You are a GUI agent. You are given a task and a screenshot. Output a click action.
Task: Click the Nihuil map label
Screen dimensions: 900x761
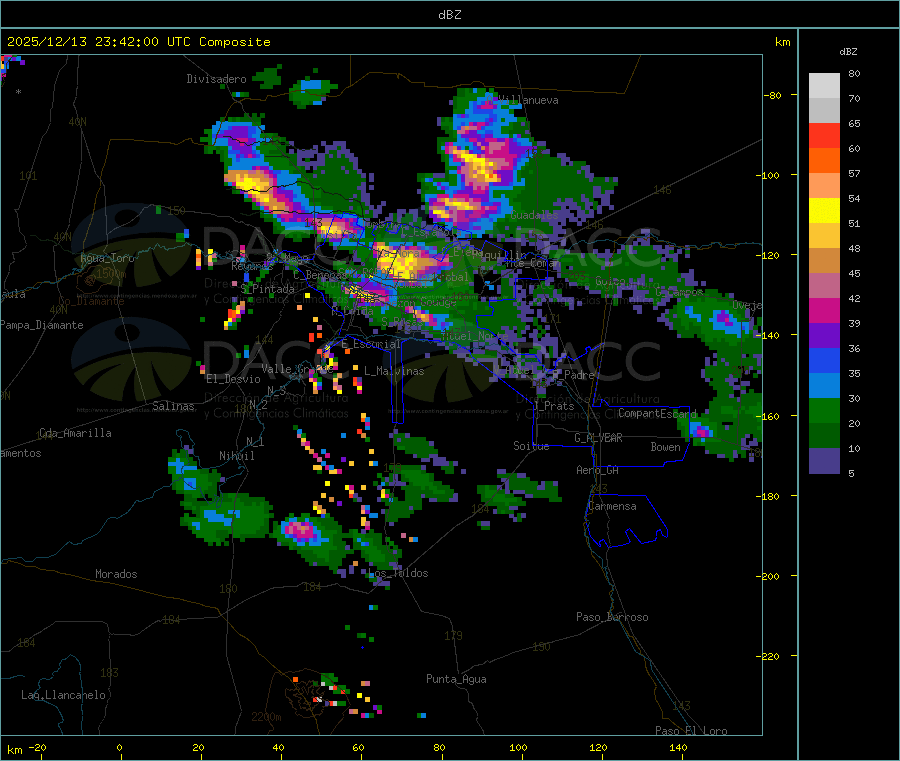coord(236,456)
